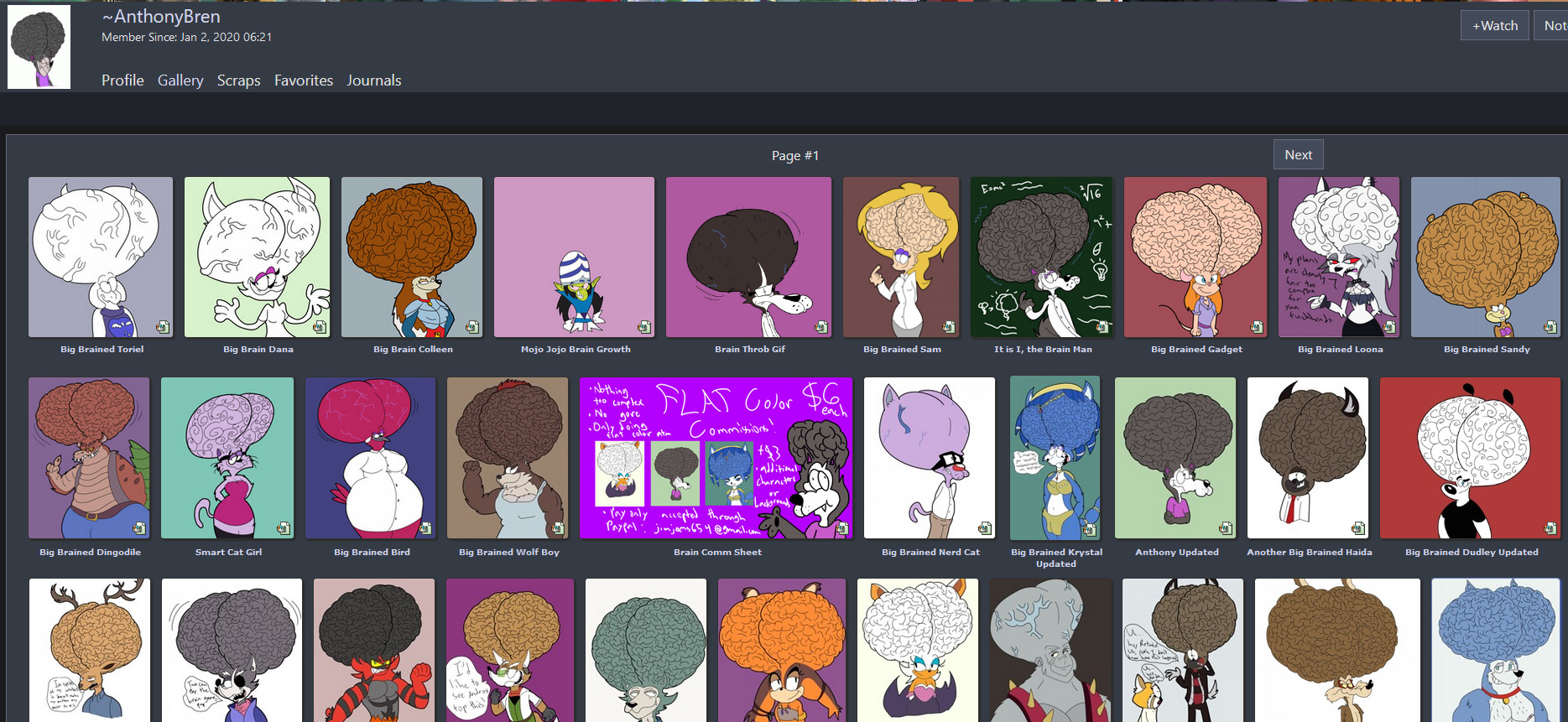Open the Smart Cat Girl thumbnail

tap(227, 458)
